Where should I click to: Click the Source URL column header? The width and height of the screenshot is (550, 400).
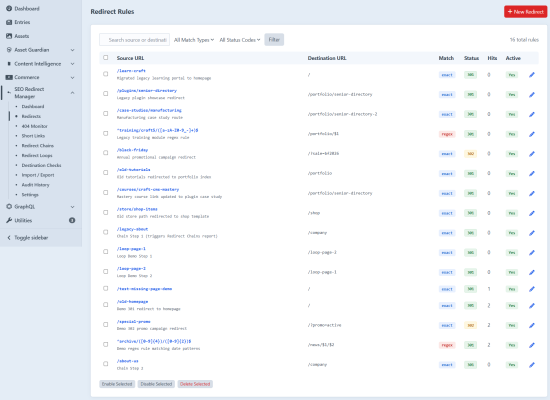[130, 58]
